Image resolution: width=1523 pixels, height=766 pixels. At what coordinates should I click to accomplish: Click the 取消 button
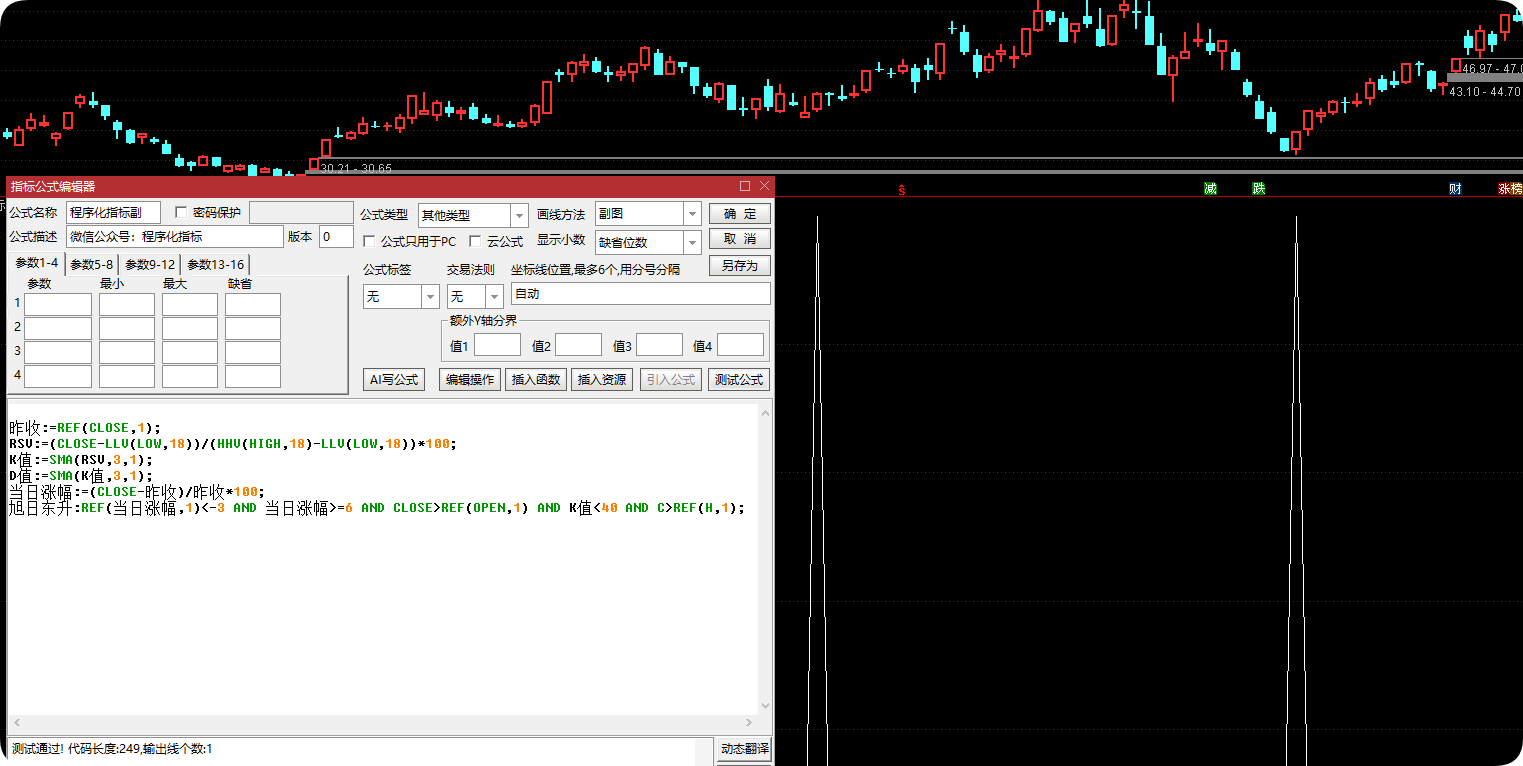click(740, 239)
